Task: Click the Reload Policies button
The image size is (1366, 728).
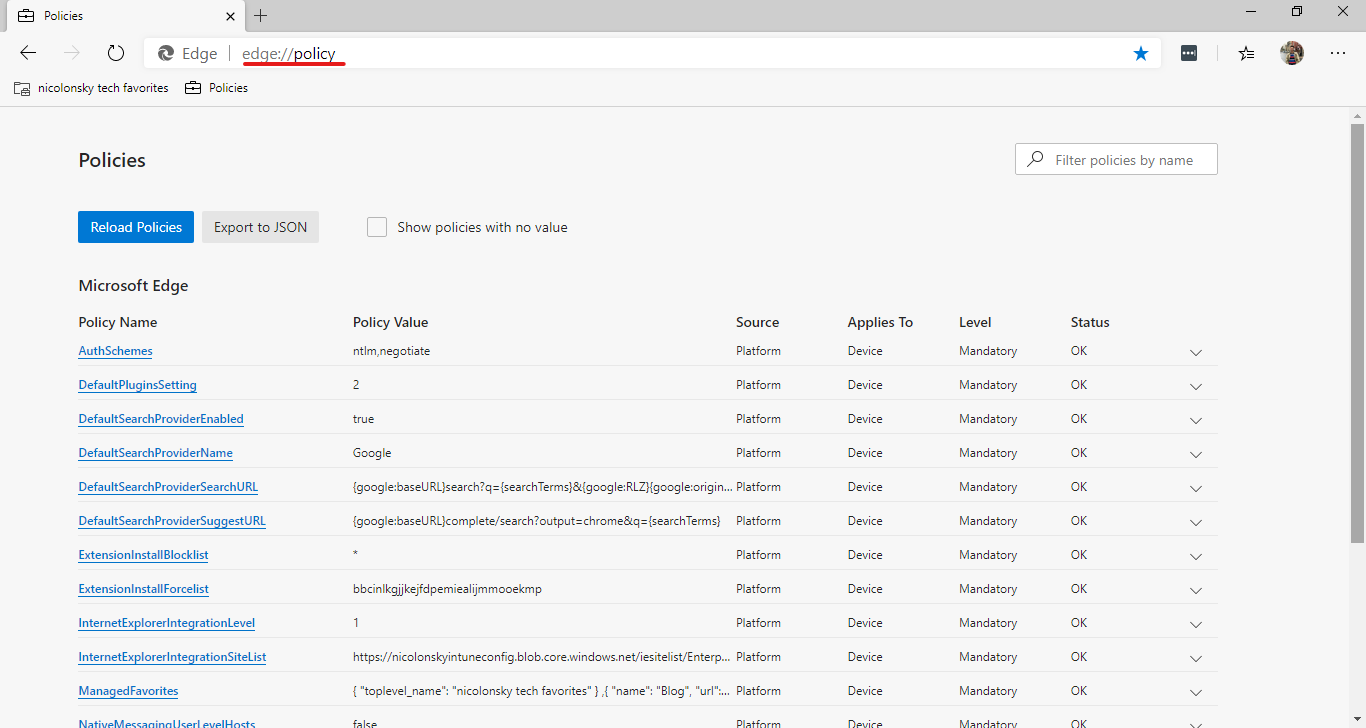Action: [x=136, y=227]
